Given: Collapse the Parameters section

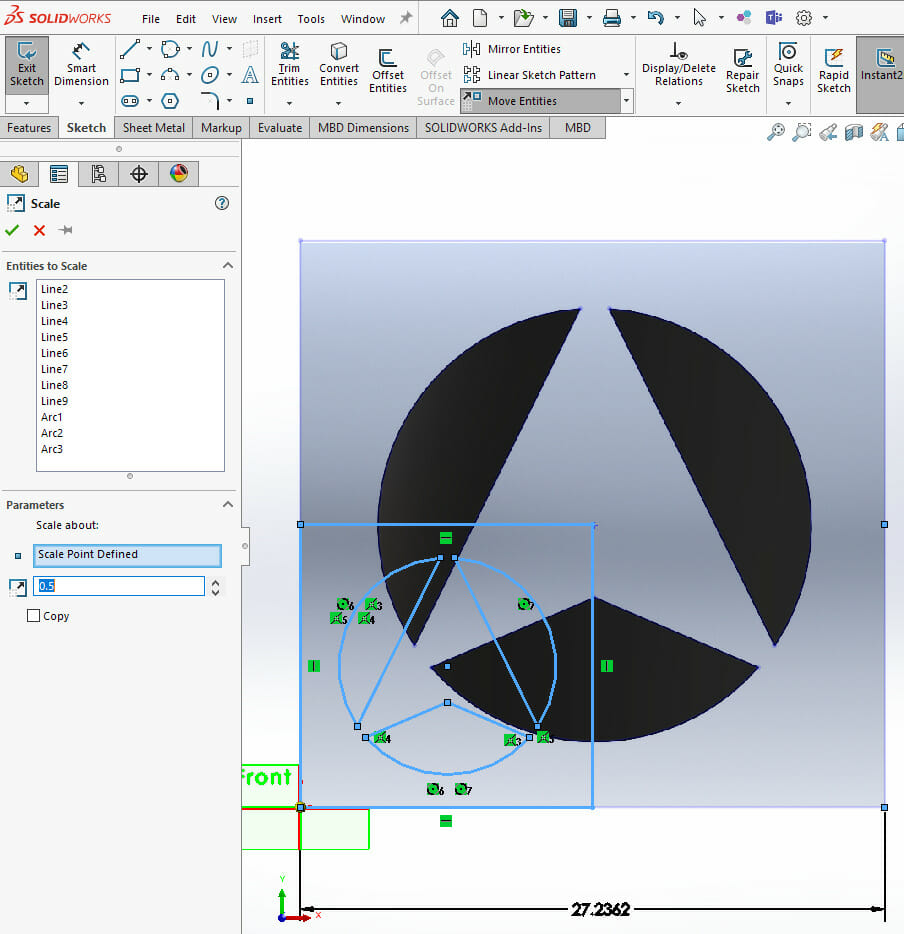Looking at the screenshot, I should click(x=227, y=505).
